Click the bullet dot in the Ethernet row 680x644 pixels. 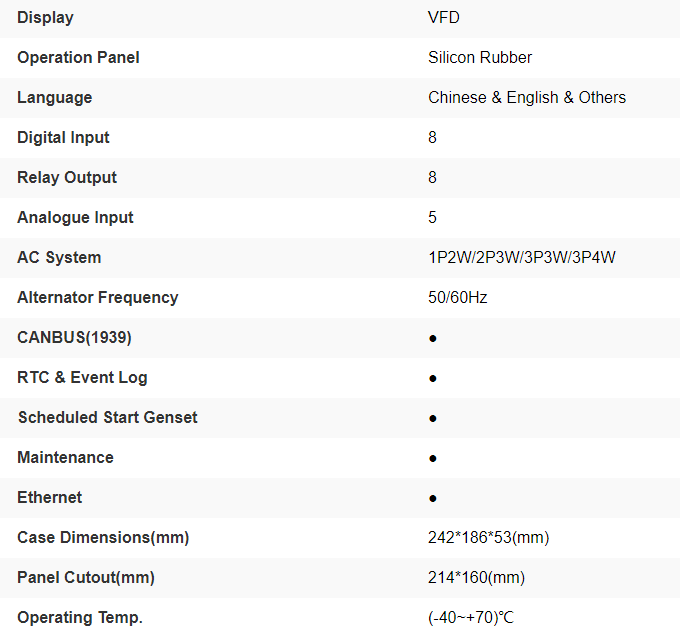[x=433, y=498]
